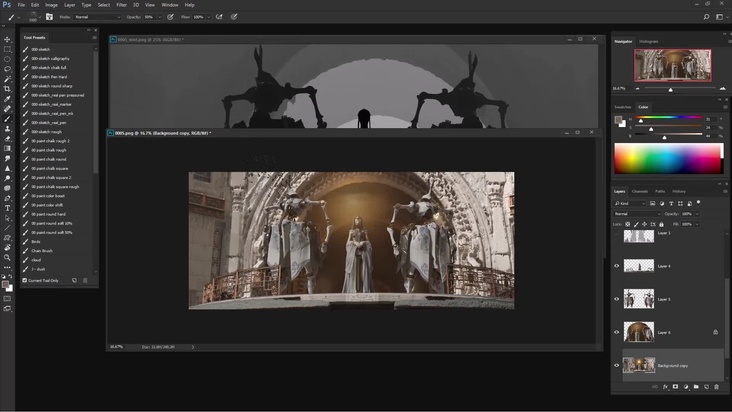Select the Layer 5 thumbnail
Screen dimensions: 732x412
[x=638, y=299]
